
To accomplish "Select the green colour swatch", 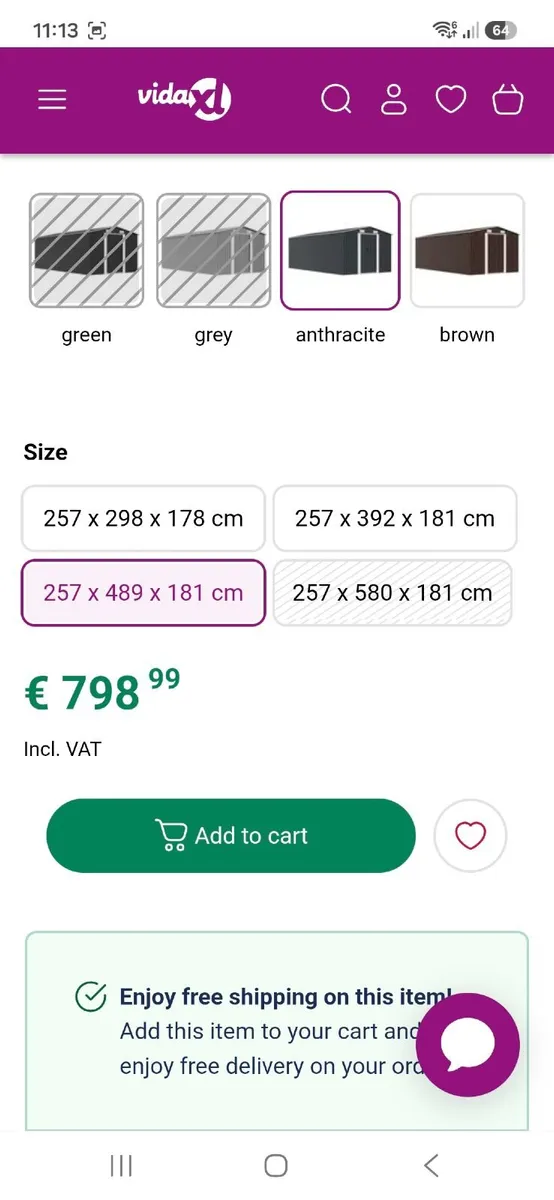I will point(86,251).
